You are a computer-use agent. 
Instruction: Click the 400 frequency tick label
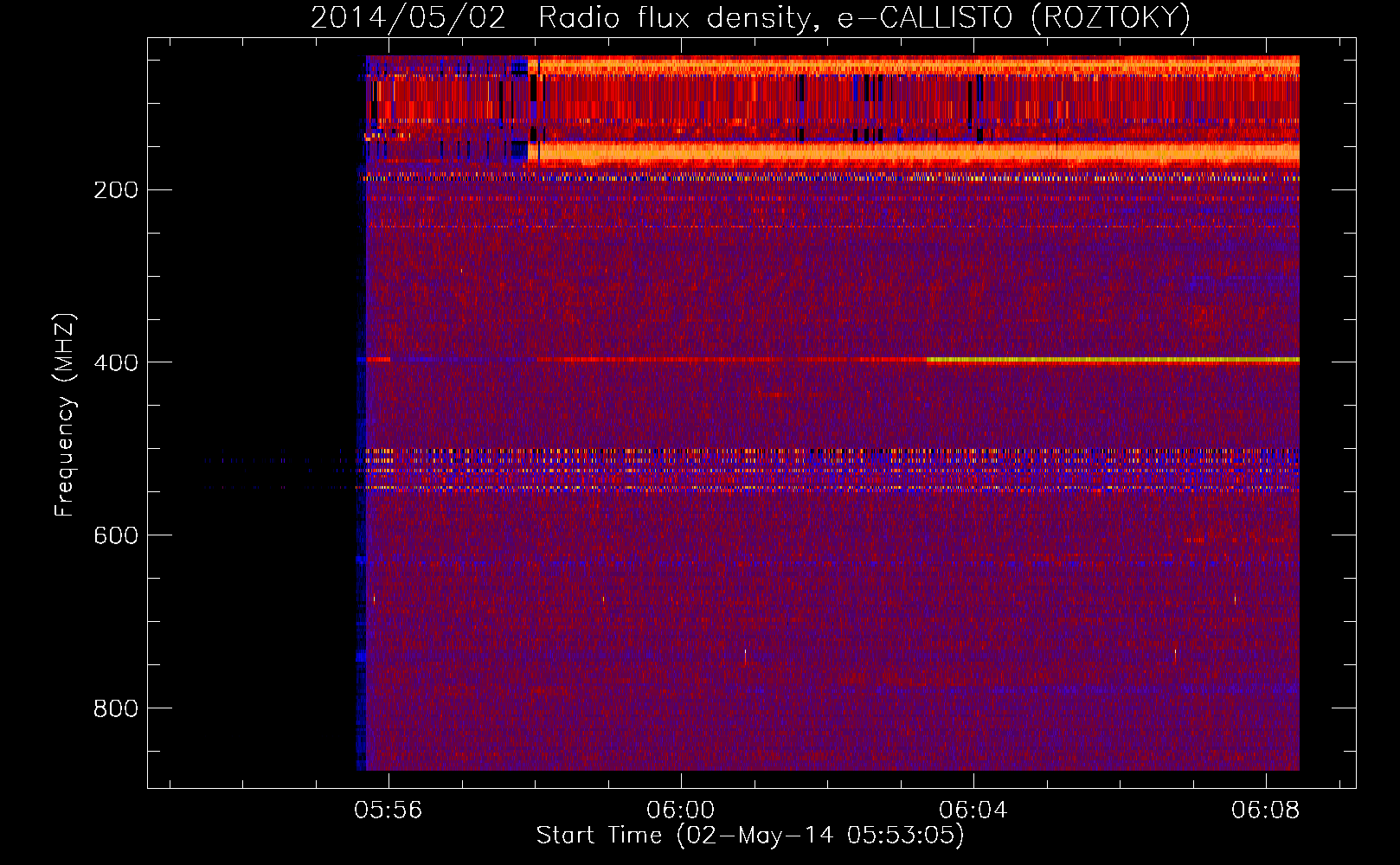pos(116,362)
